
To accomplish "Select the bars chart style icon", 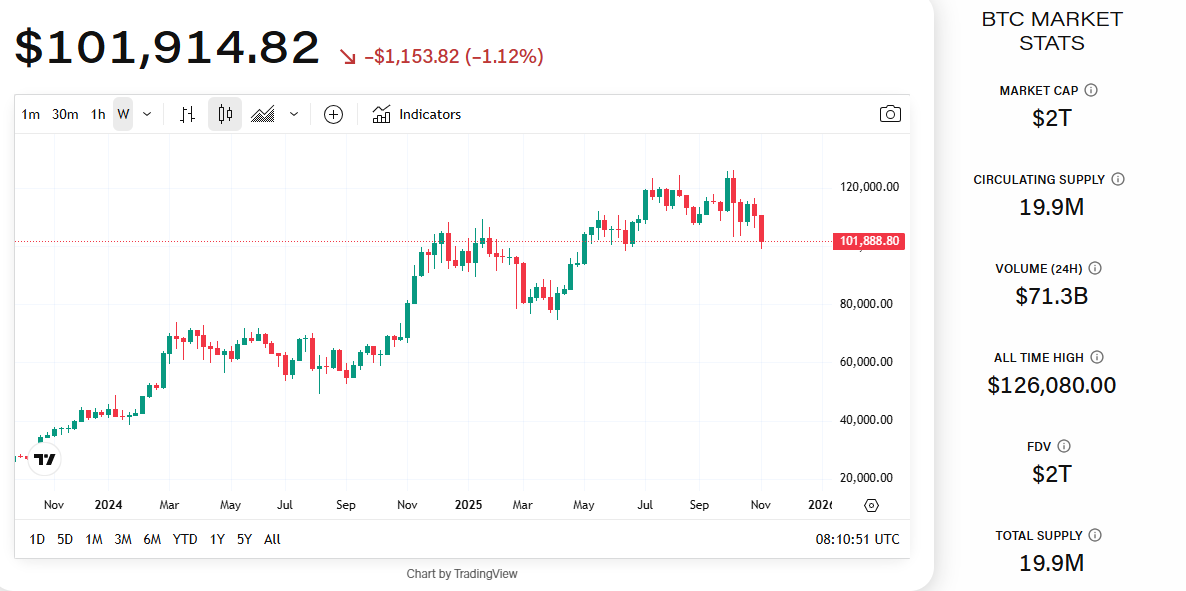I will tap(187, 114).
